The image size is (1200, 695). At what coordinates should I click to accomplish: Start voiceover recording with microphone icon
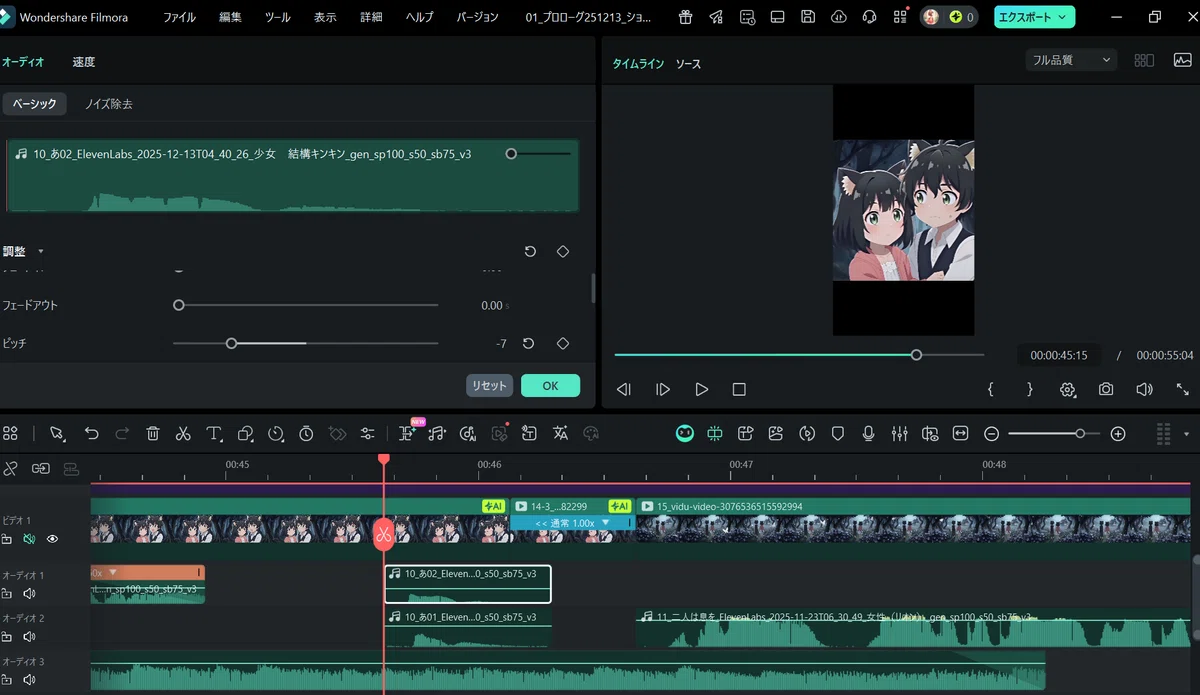coord(869,434)
